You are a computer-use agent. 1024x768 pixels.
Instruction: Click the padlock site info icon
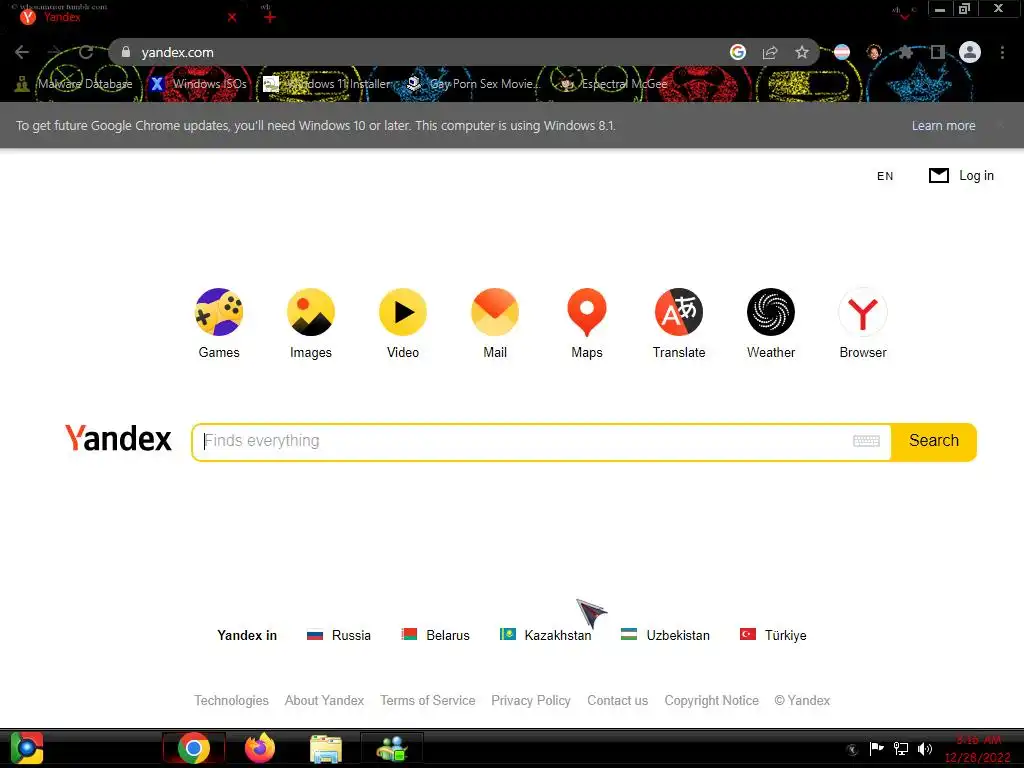pyautogui.click(x=126, y=52)
